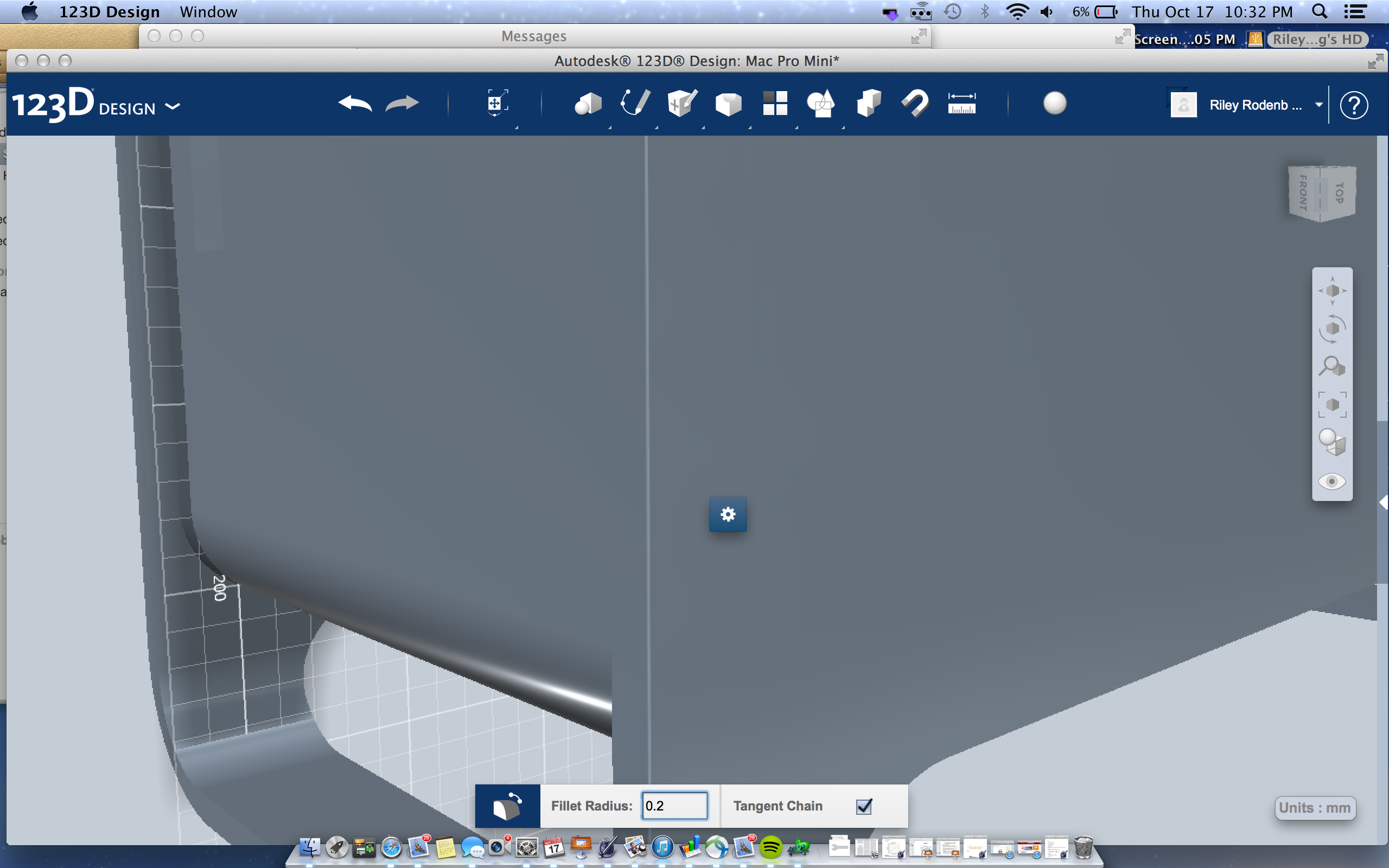This screenshot has height=868, width=1389.
Task: Toggle visibility with the eye icon
Action: point(1333,481)
